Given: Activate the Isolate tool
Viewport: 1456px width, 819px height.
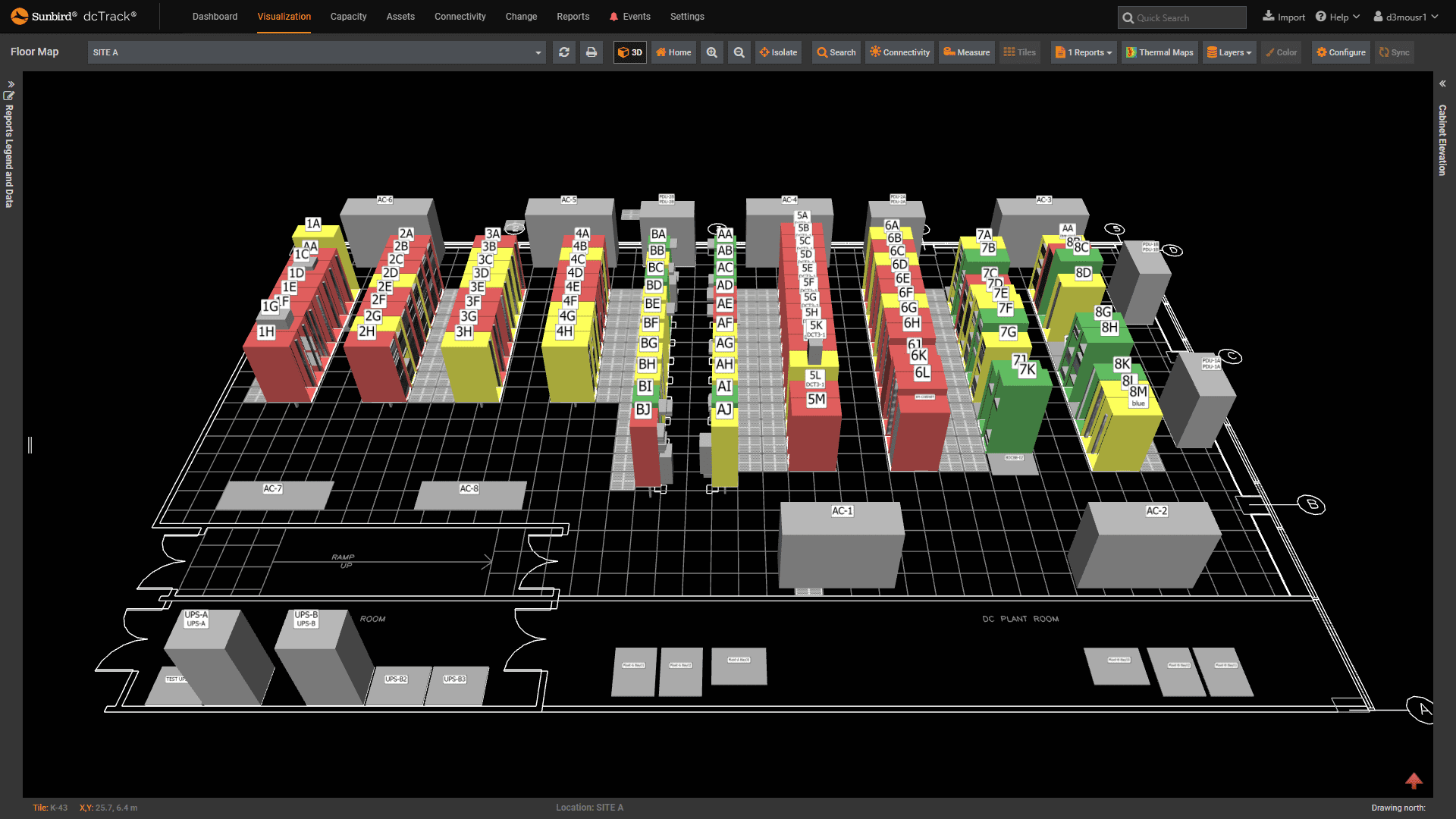Looking at the screenshot, I should click(x=778, y=52).
